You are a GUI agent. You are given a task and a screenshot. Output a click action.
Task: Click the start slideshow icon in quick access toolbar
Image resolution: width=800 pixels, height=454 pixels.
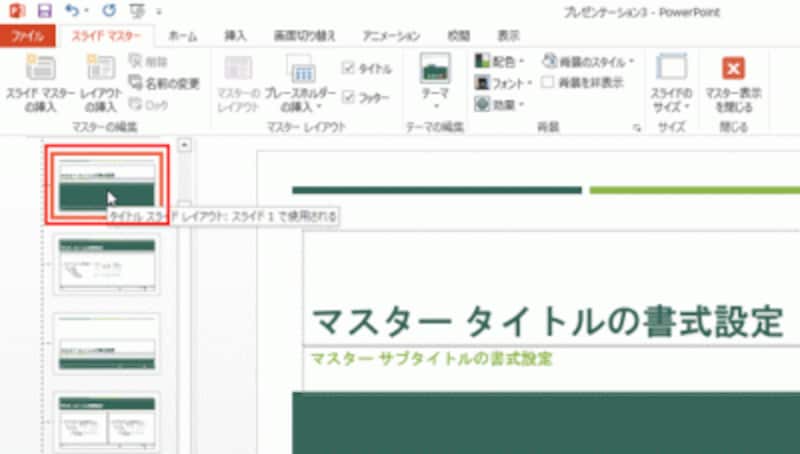pos(137,11)
